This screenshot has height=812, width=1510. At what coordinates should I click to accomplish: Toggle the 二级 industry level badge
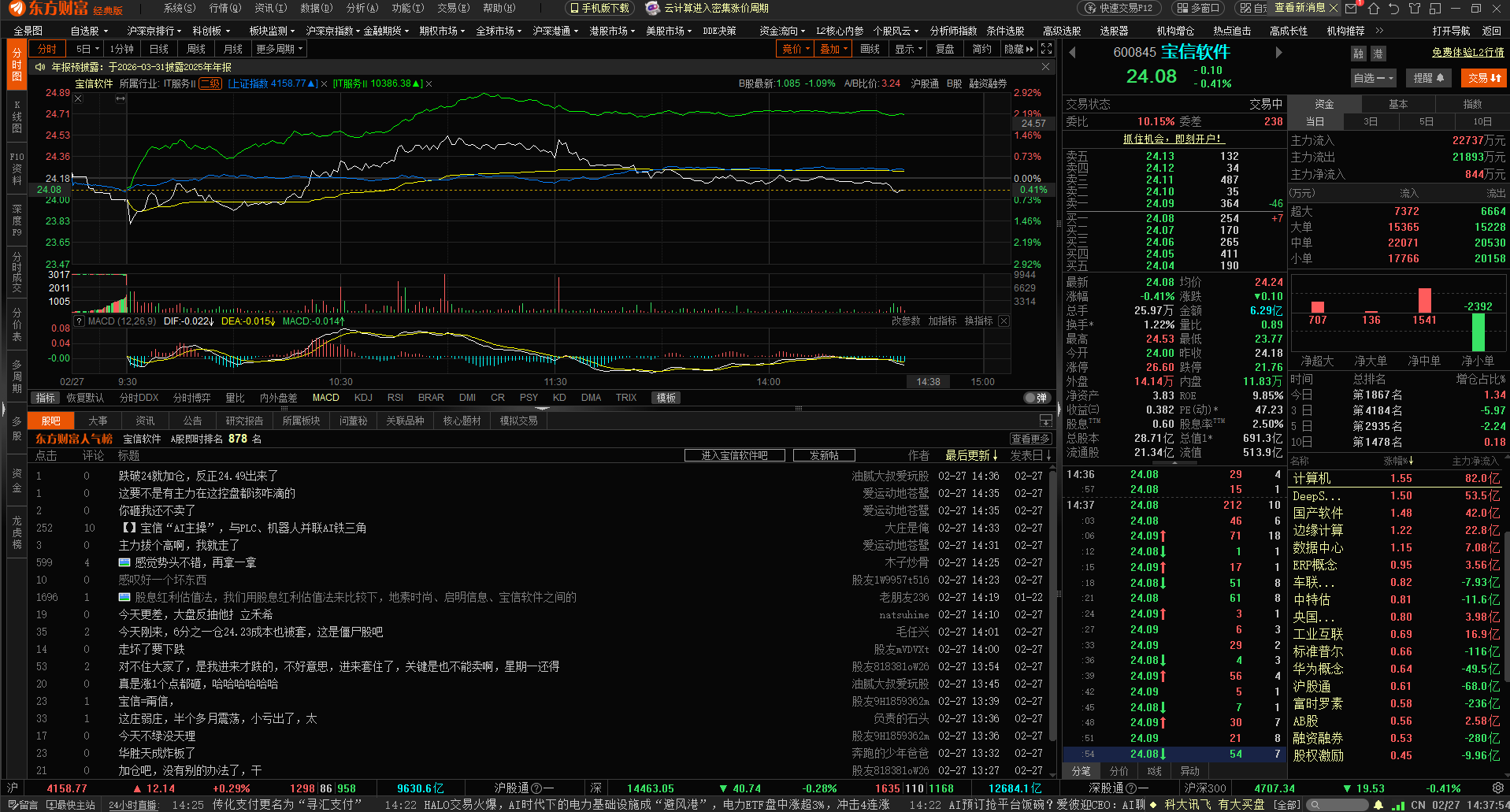pyautogui.click(x=210, y=83)
